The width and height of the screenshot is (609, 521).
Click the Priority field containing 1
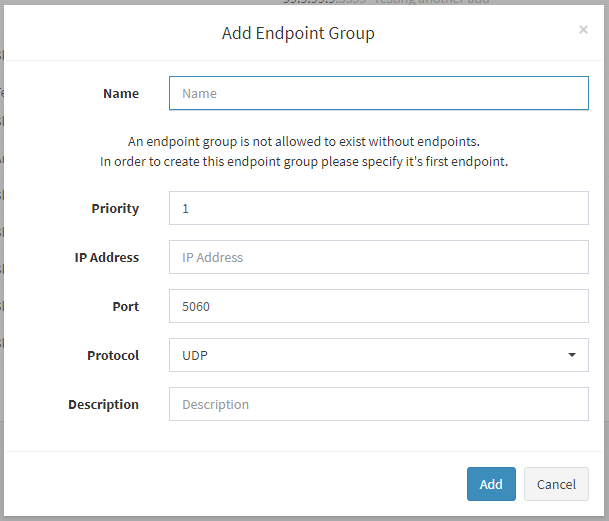pos(379,208)
